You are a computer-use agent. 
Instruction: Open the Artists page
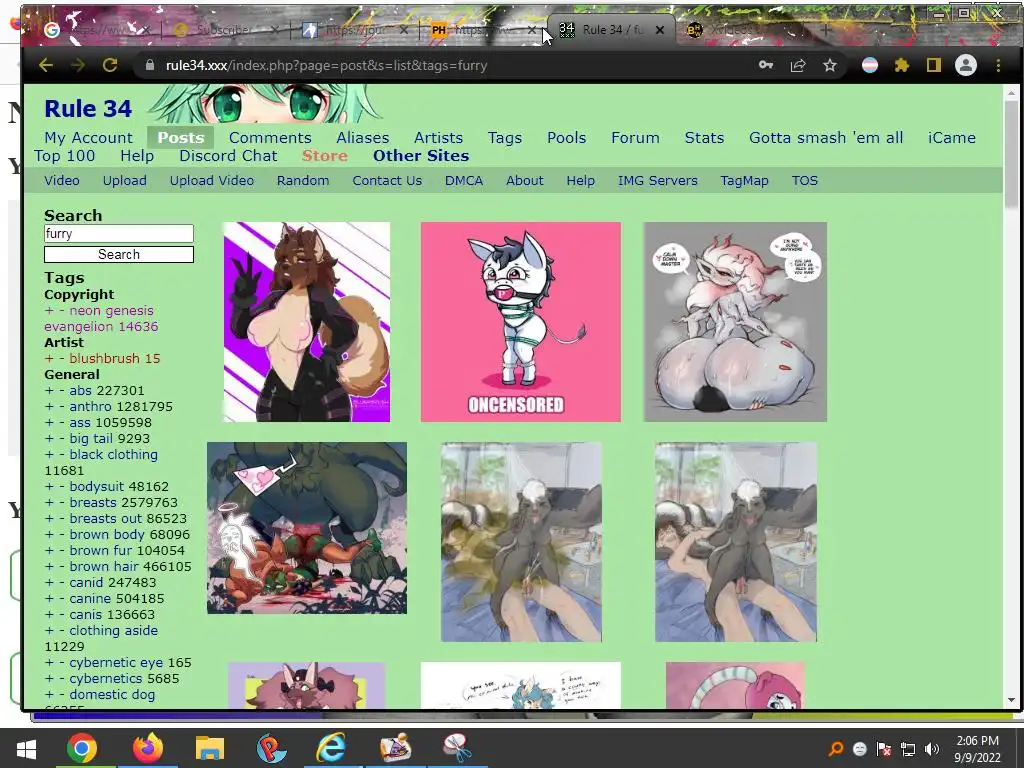[438, 138]
